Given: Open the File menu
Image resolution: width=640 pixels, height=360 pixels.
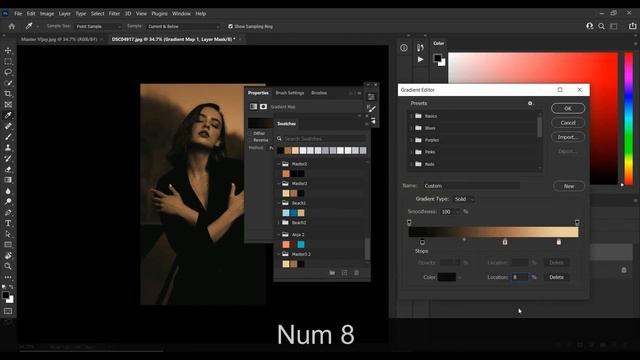Looking at the screenshot, I should [x=18, y=13].
